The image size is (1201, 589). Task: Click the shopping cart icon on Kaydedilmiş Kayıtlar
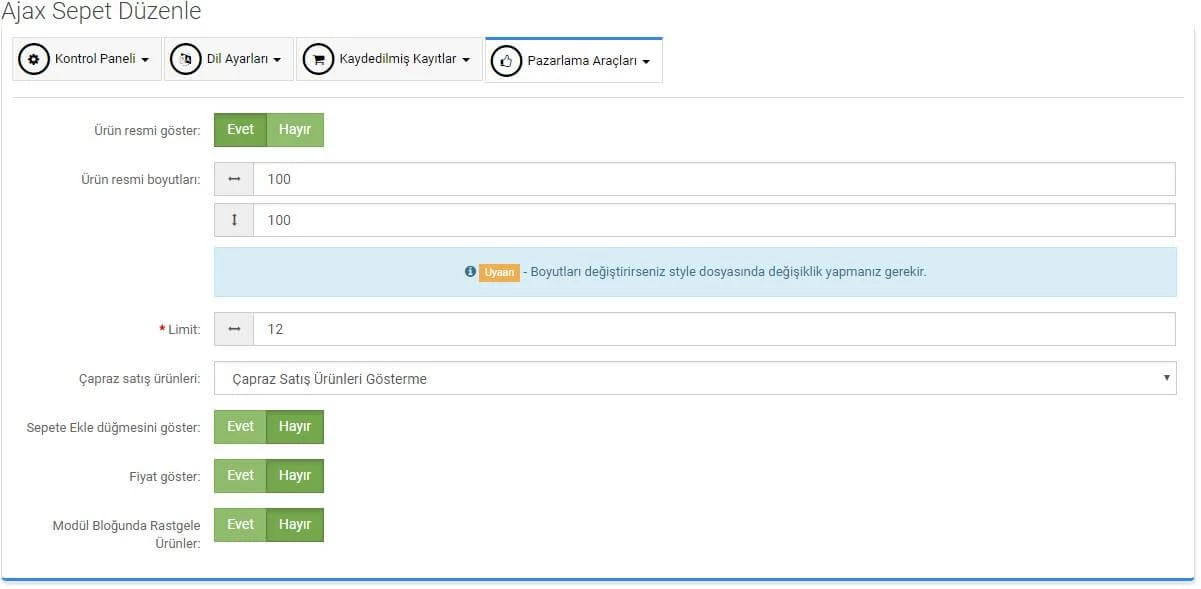click(318, 59)
